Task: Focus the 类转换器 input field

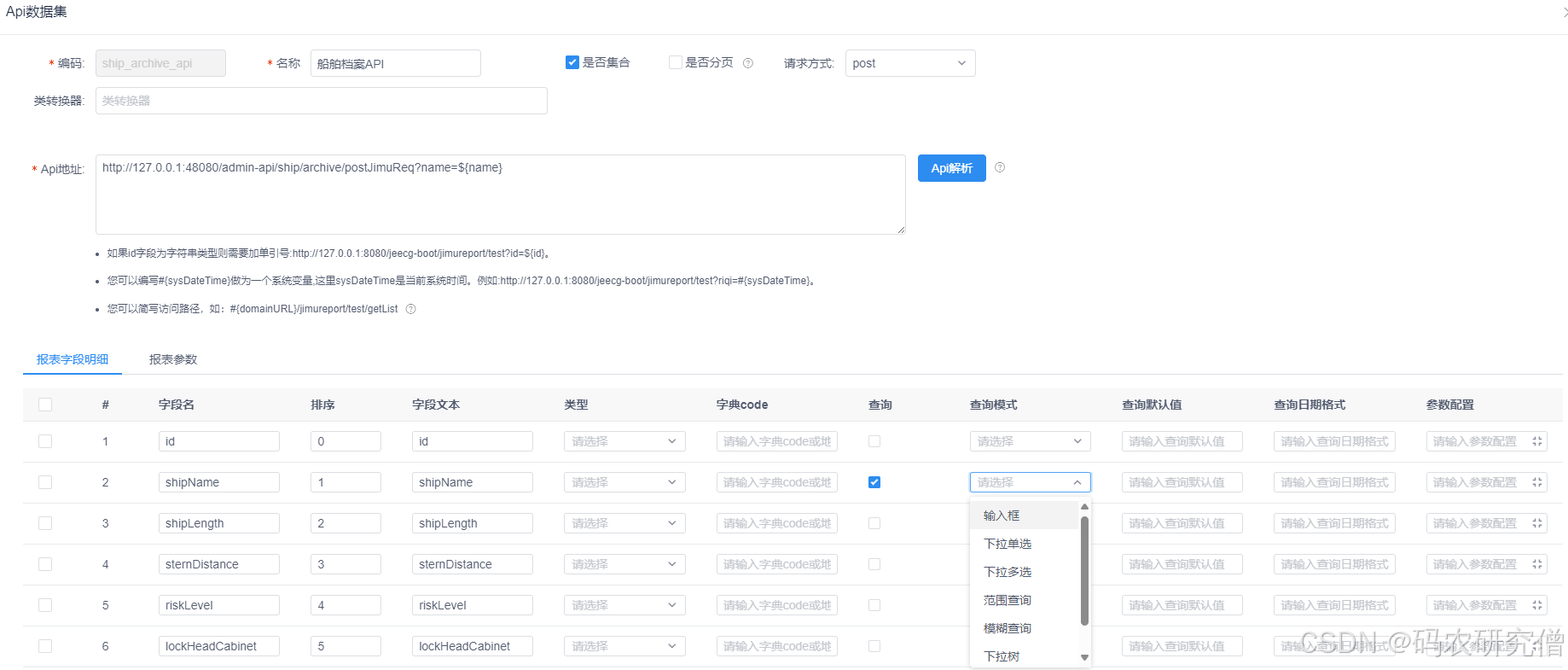Action: [322, 101]
